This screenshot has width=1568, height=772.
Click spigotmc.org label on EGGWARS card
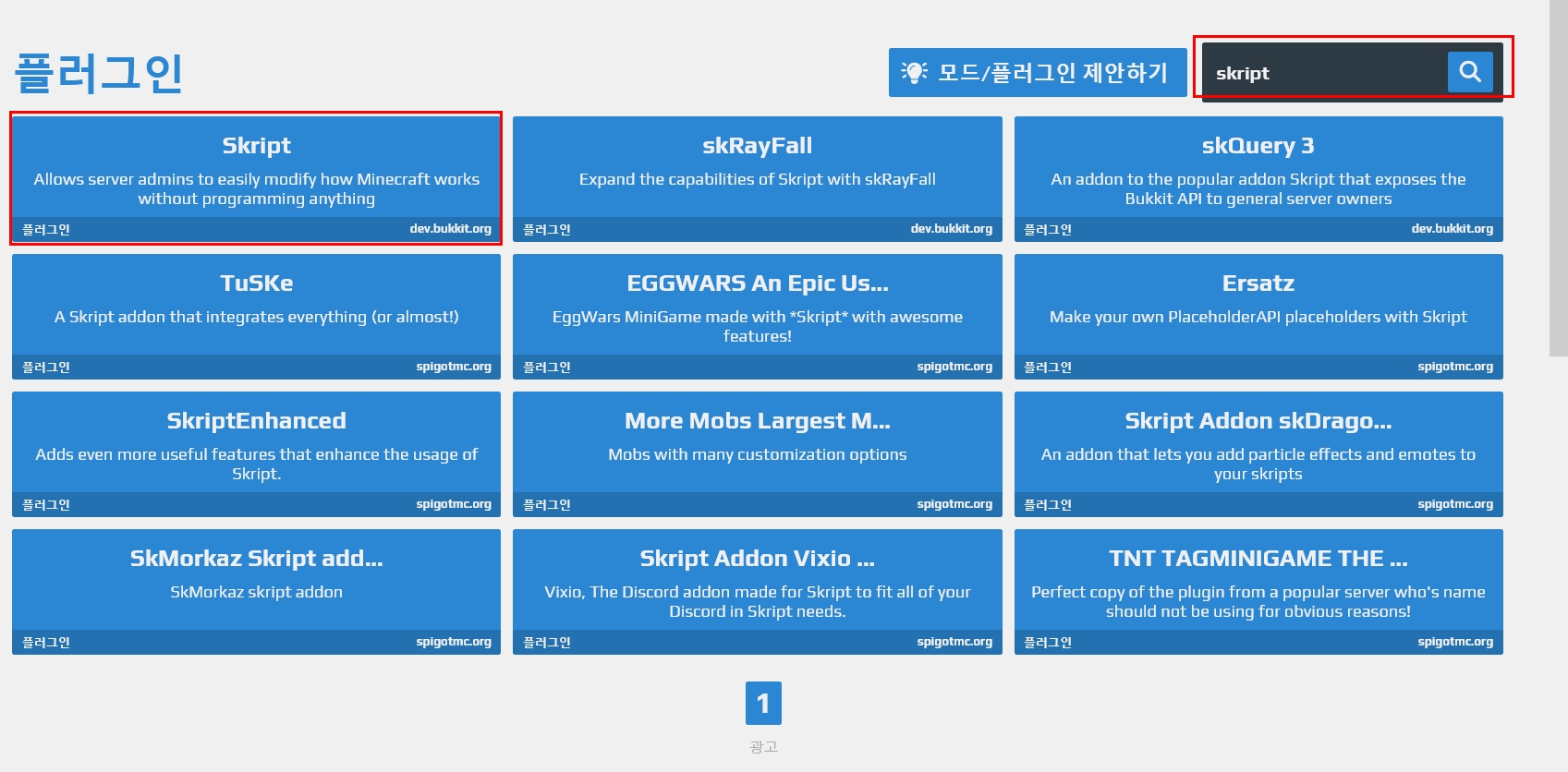954,367
